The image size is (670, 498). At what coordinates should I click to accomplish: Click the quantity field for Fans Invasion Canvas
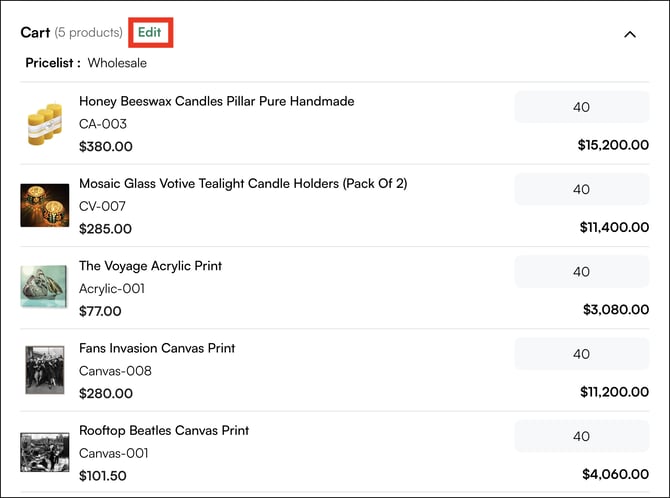(581, 354)
